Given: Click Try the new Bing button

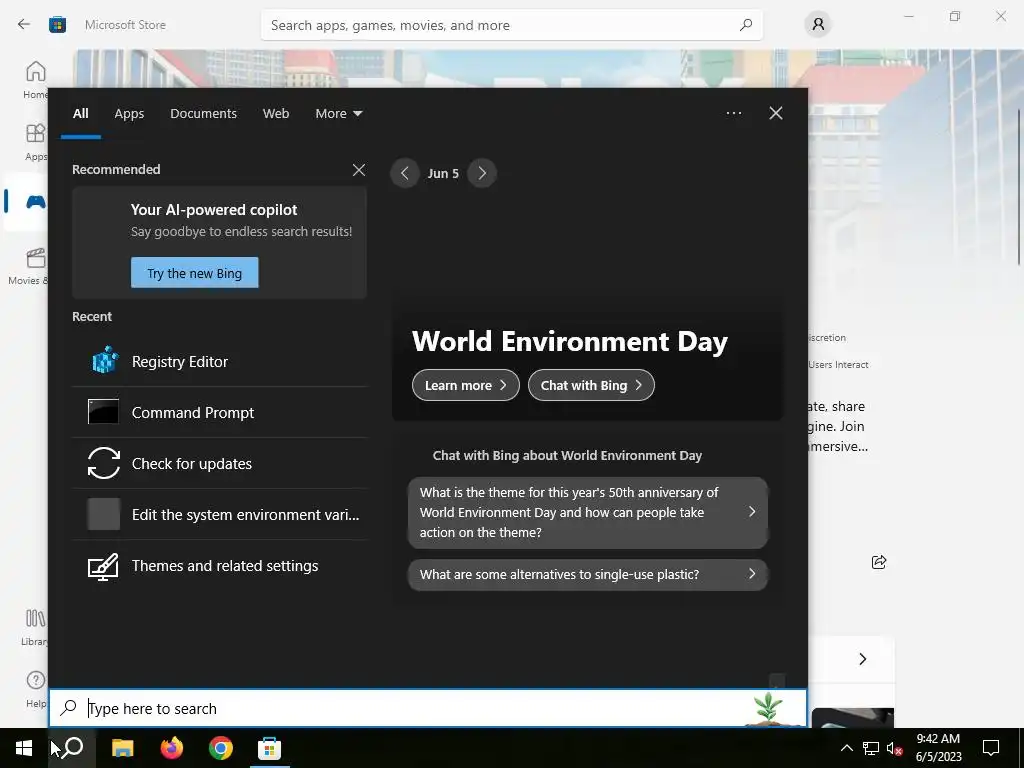Looking at the screenshot, I should [x=195, y=273].
